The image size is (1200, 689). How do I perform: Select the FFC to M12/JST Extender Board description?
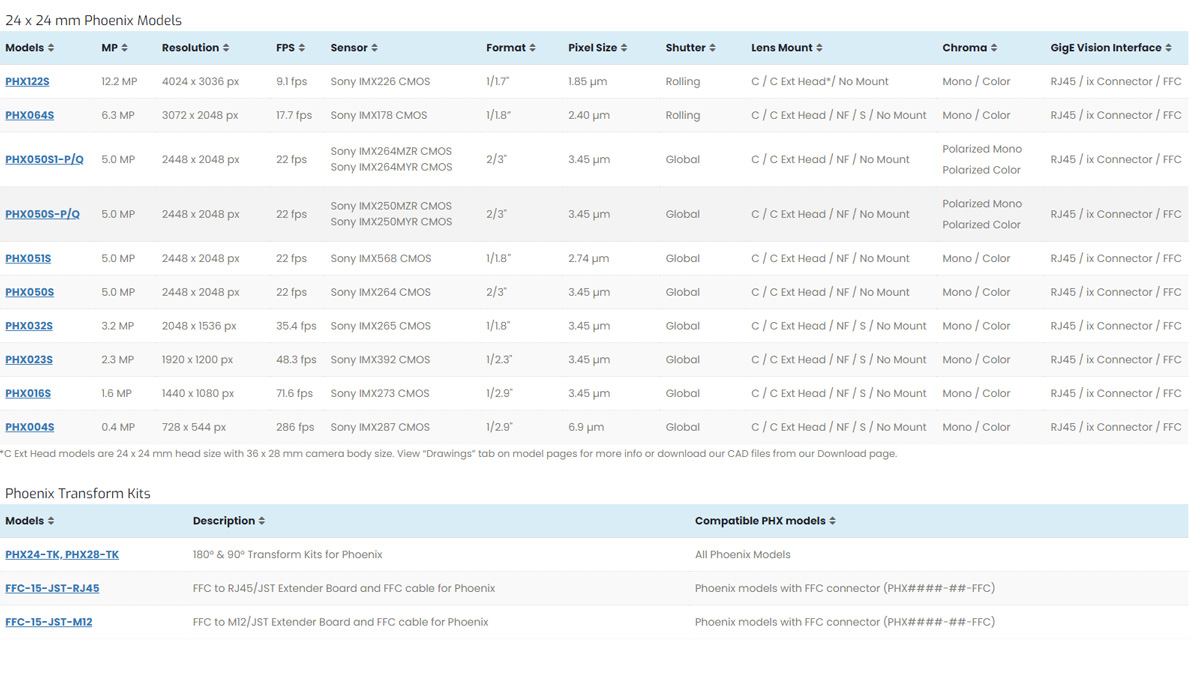(341, 622)
